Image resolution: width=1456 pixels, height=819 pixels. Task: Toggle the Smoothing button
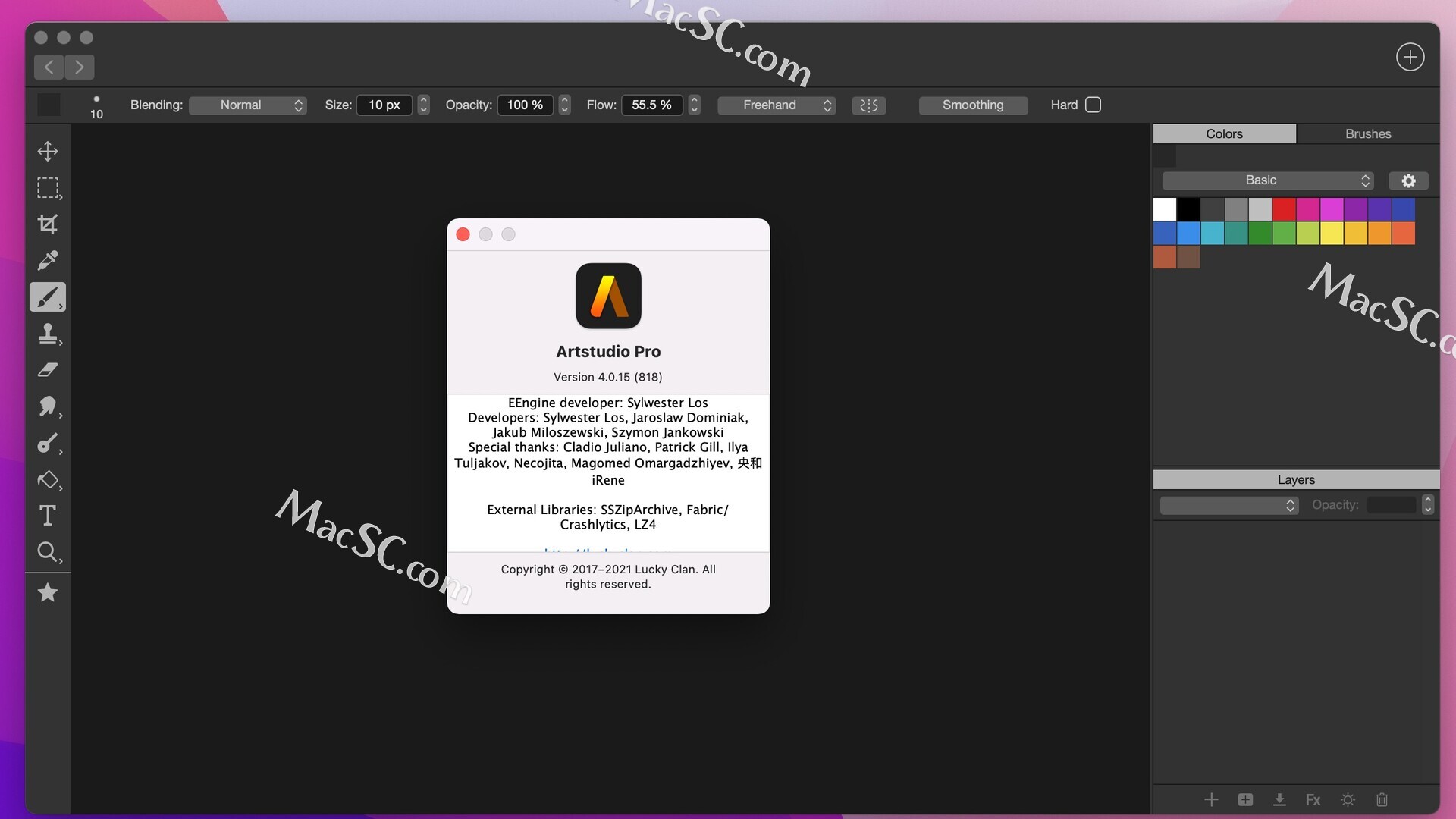[x=973, y=105]
